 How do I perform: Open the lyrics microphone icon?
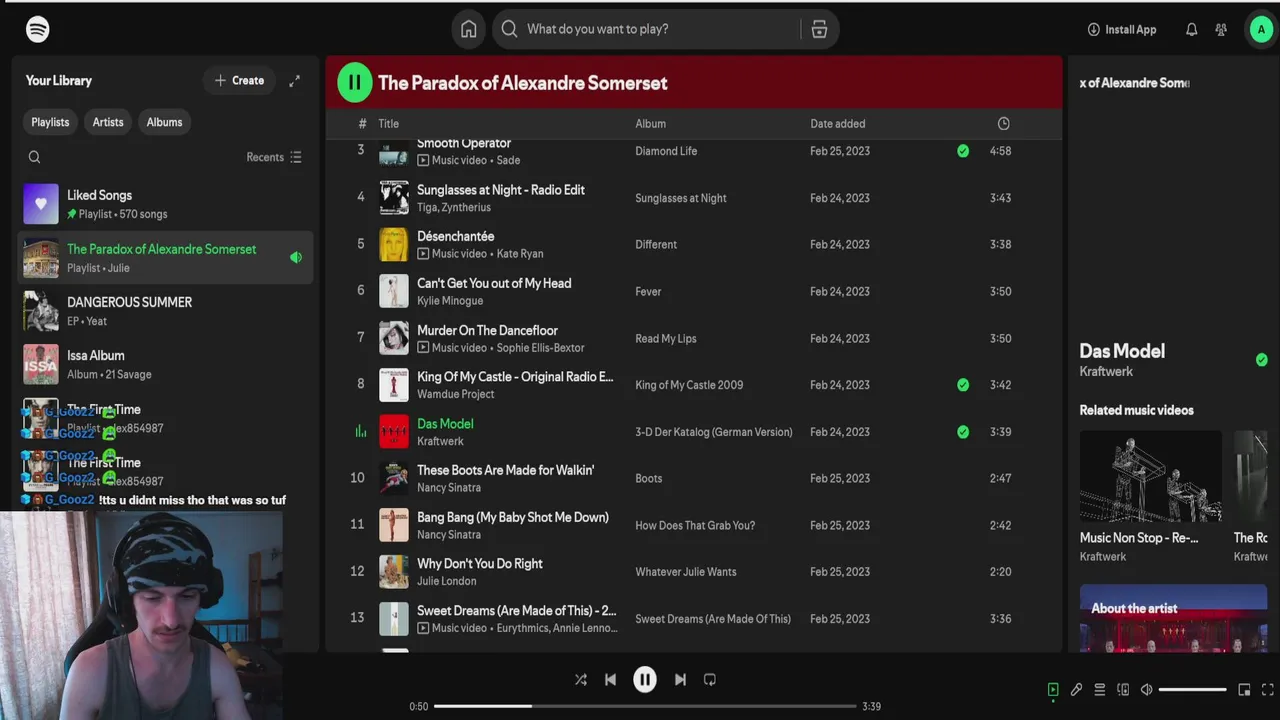coord(1076,689)
